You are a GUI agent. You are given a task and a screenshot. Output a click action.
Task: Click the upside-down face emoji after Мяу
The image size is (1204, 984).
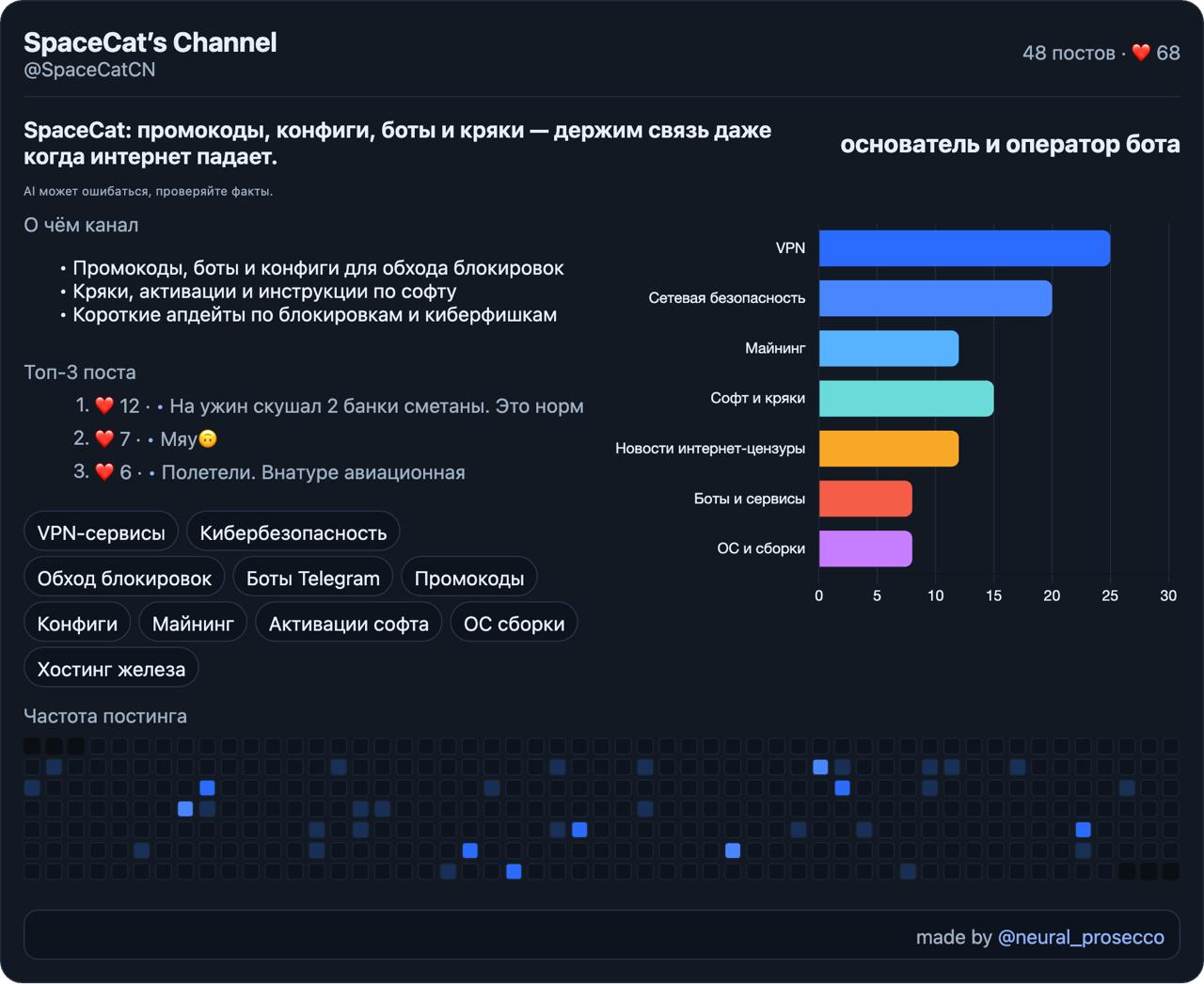coord(208,439)
